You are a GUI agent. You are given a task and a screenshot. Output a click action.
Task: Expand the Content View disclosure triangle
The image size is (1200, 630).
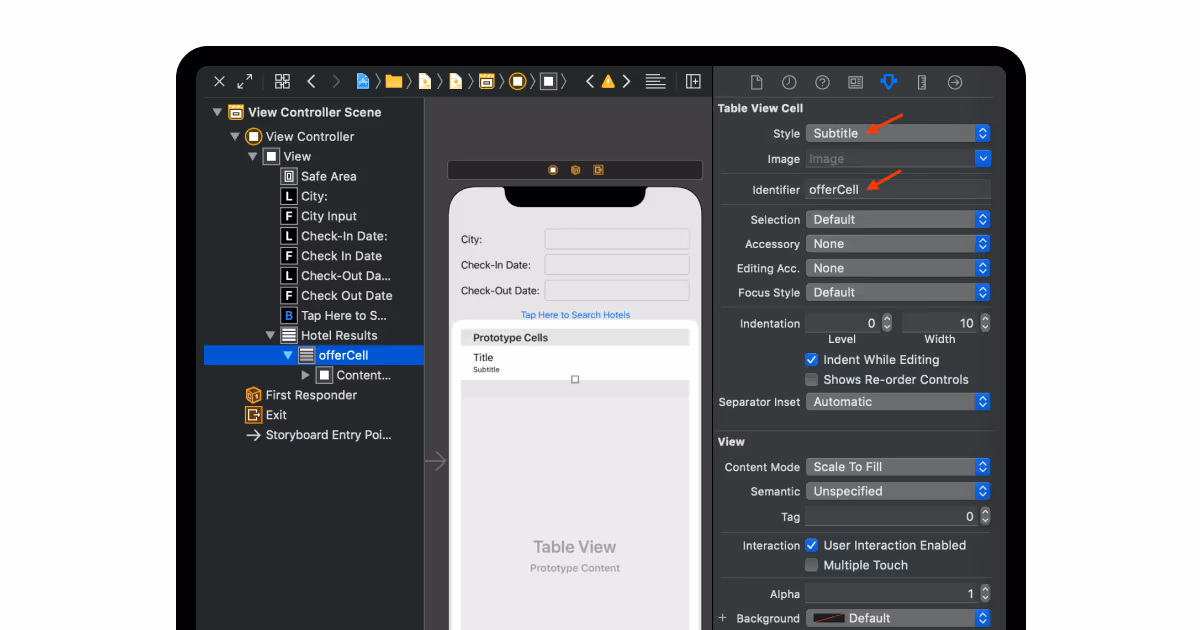[x=306, y=375]
